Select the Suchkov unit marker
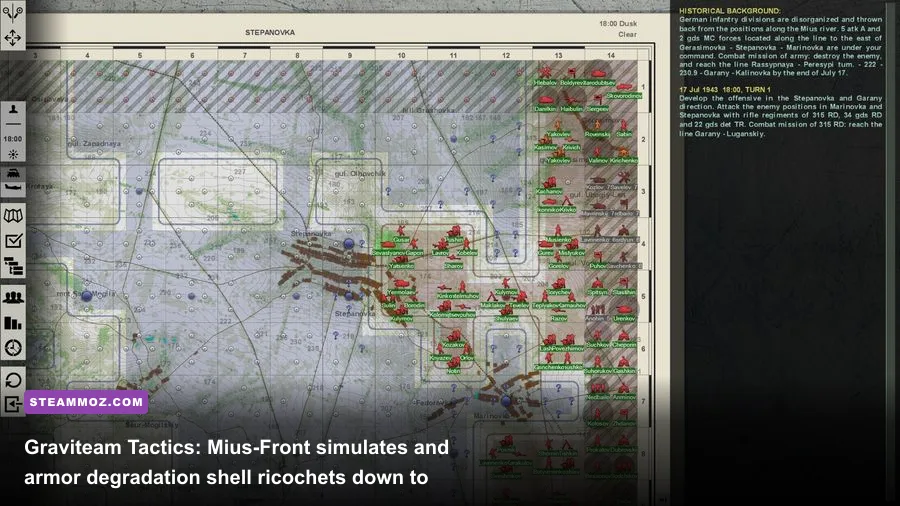 [x=598, y=338]
